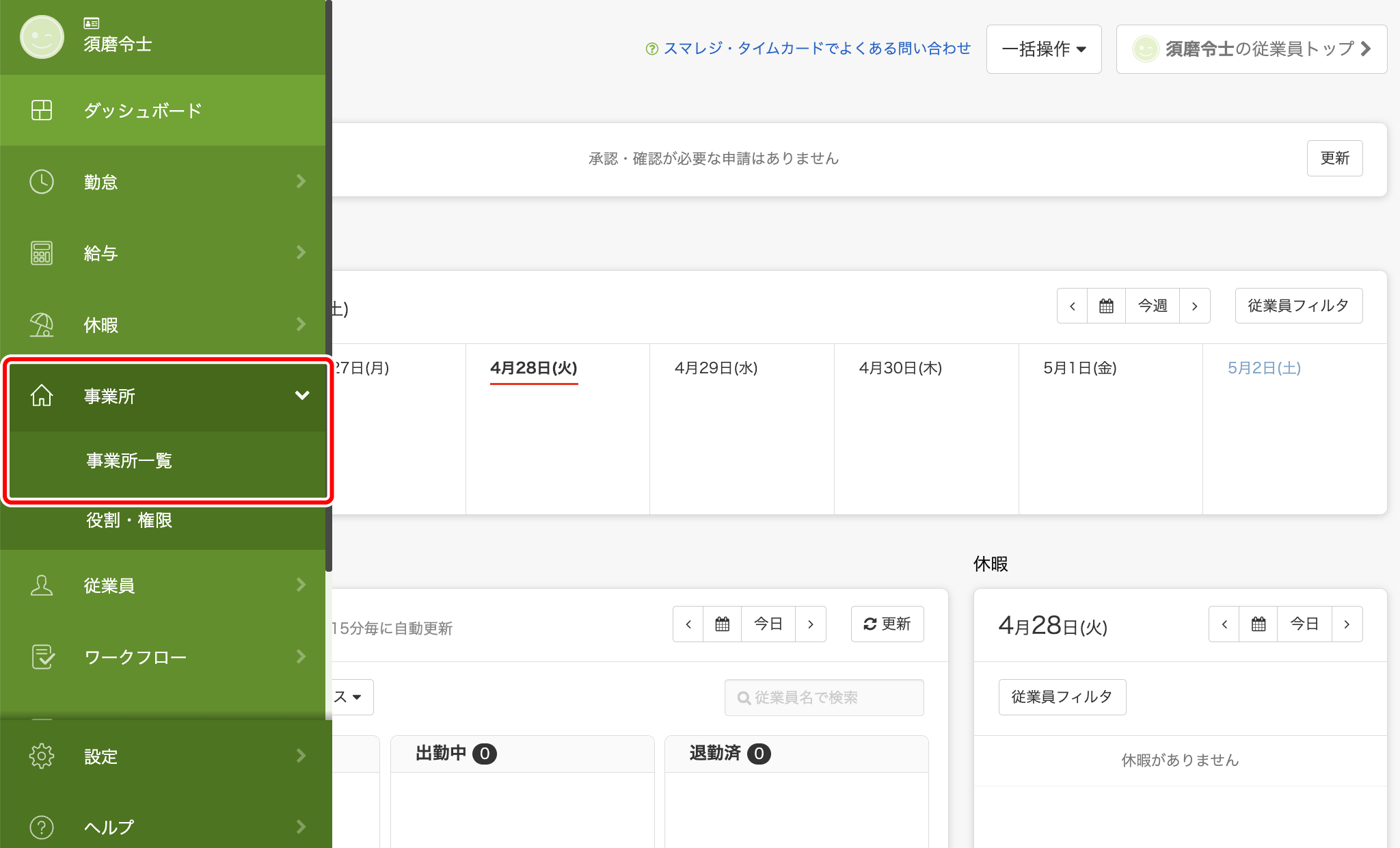Select 4月29日(水) column header
The height and width of the screenshot is (848, 1400).
(716, 368)
